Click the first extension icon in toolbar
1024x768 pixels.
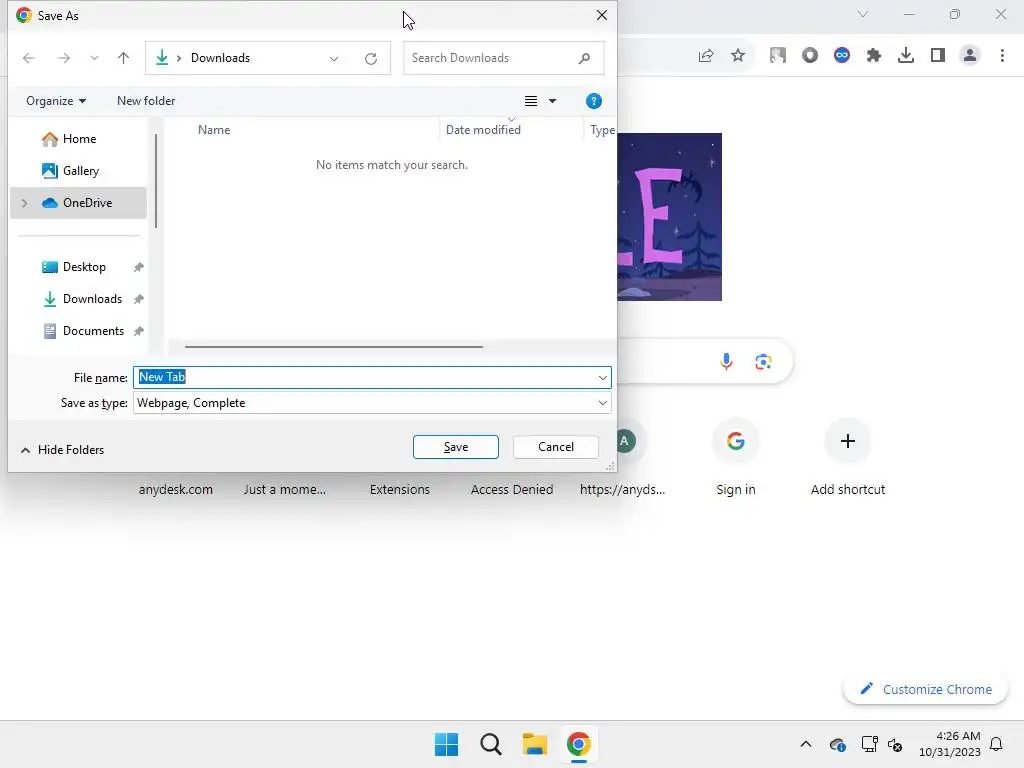tap(778, 56)
